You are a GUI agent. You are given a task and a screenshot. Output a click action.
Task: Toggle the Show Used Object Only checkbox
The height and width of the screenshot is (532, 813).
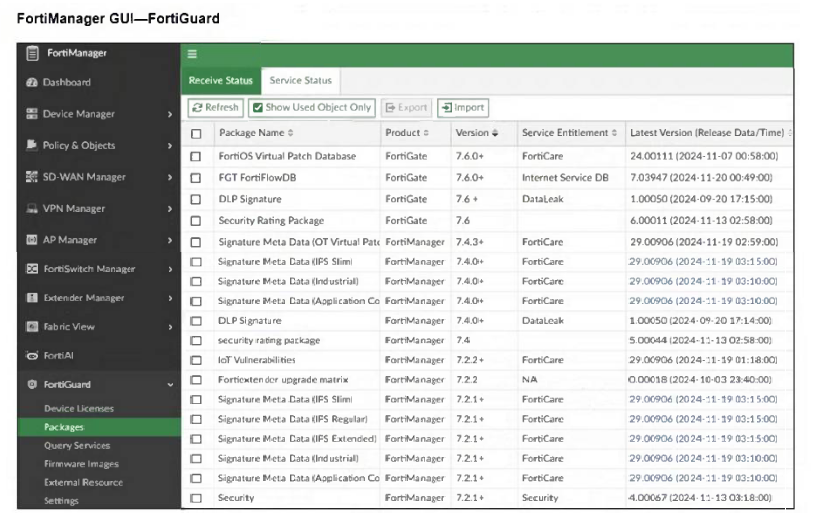(x=258, y=108)
